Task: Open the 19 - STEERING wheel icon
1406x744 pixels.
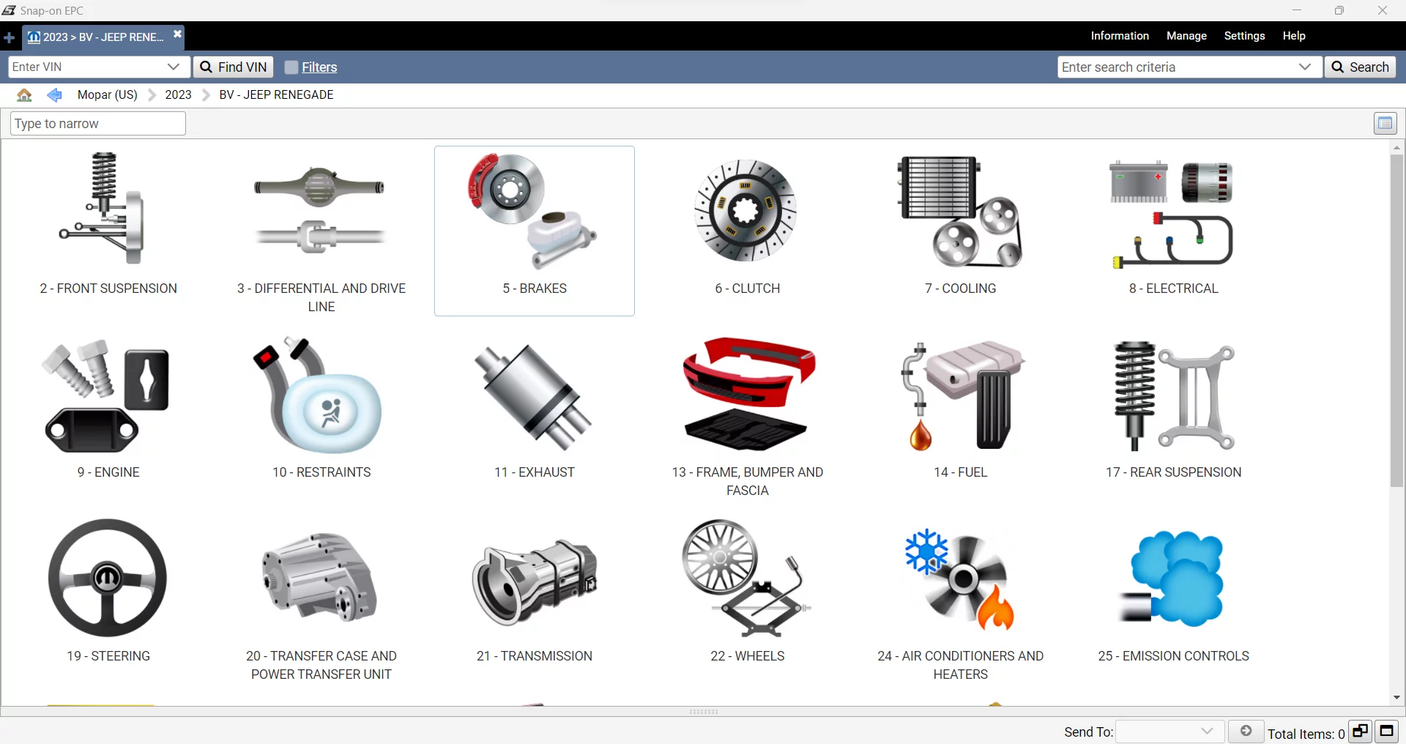Action: (x=107, y=578)
